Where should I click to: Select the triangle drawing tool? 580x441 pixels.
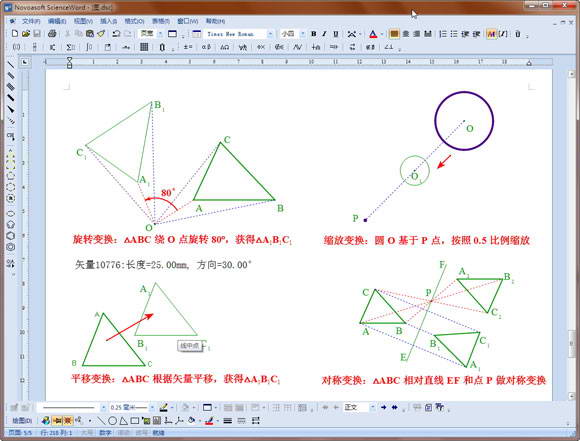(x=124, y=421)
